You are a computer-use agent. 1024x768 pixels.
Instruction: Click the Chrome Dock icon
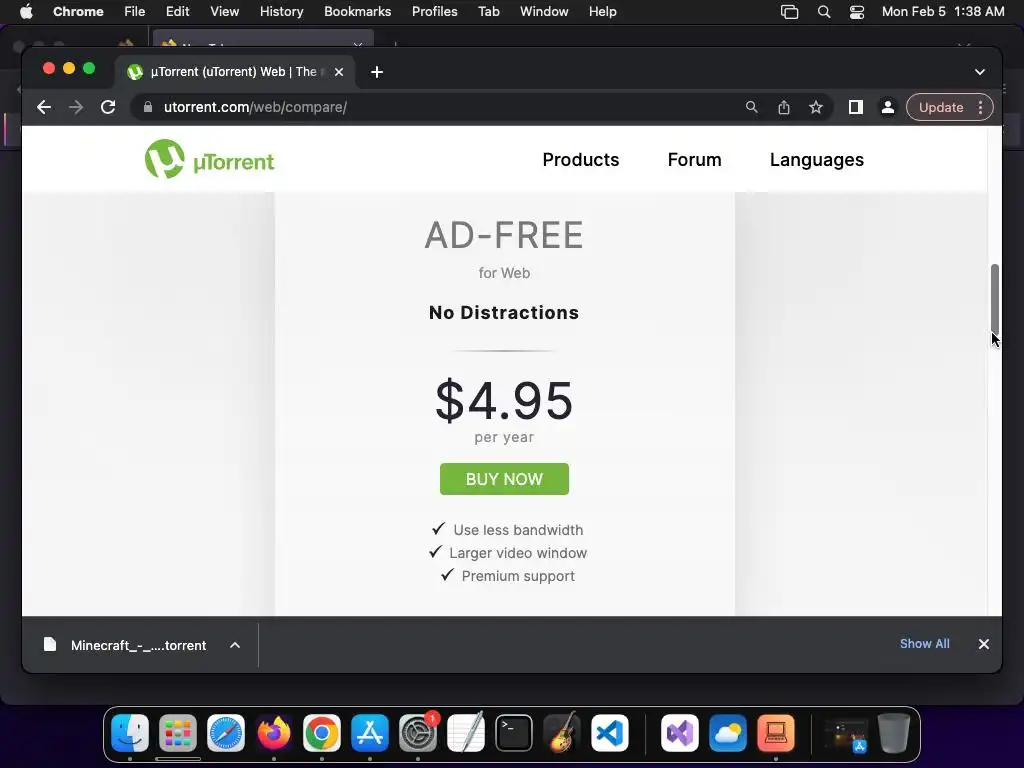pos(322,733)
